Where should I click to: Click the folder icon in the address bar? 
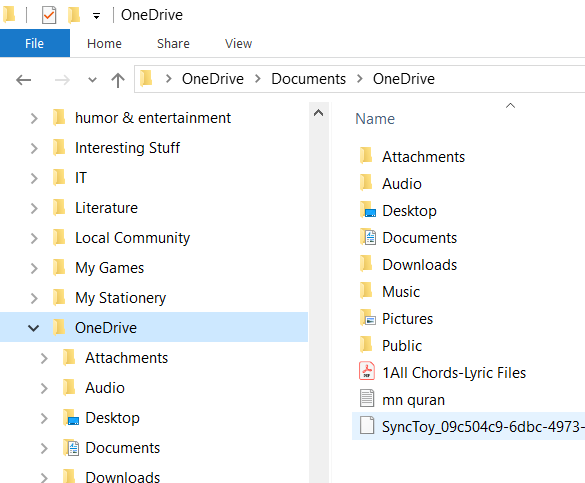tap(146, 79)
